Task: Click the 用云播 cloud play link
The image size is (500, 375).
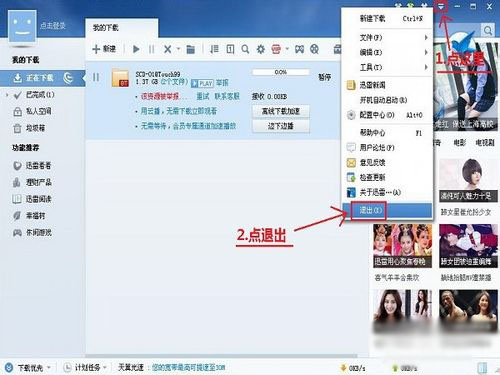Action: pos(179,111)
